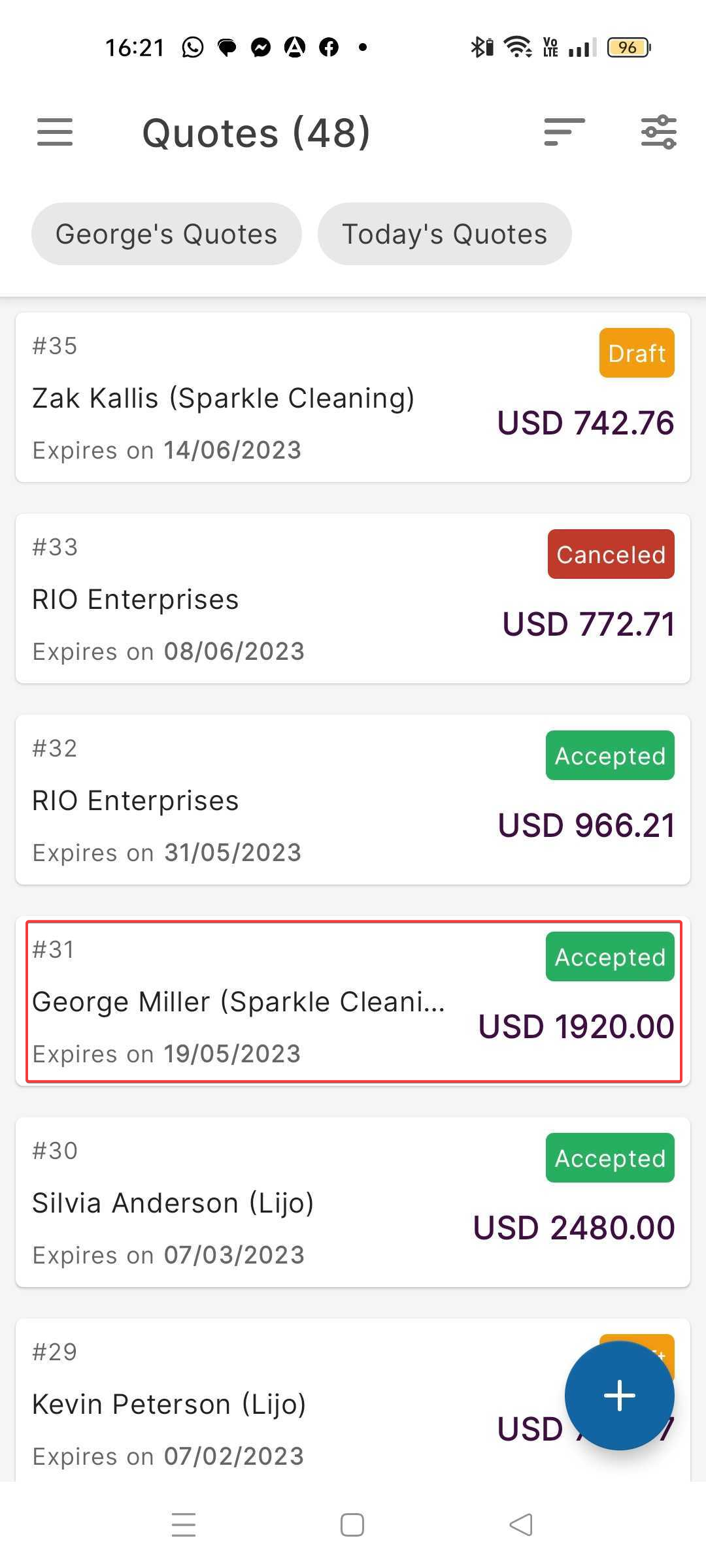Open canceled quote #33 RIO Enterprises
706x1568 pixels.
(261, 599)
